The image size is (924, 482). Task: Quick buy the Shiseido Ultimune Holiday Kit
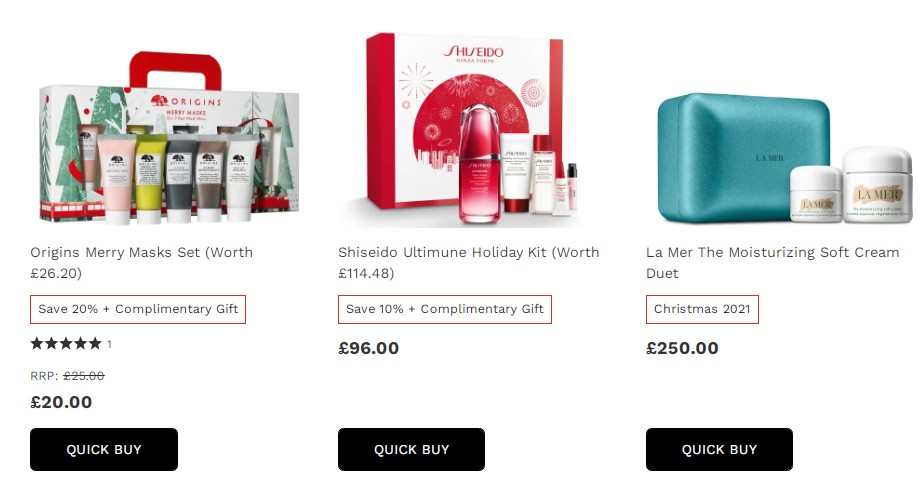pyautogui.click(x=411, y=450)
